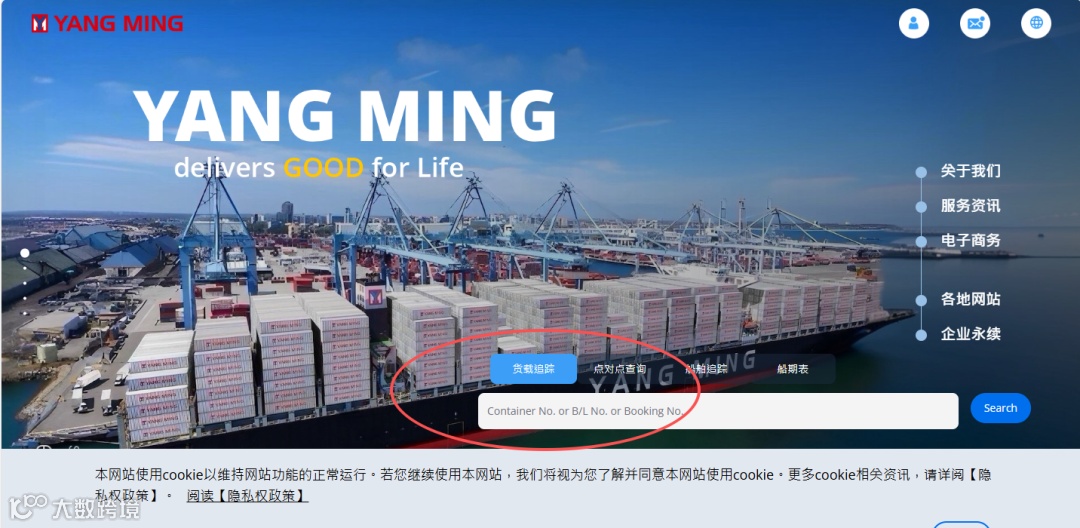This screenshot has width=1080, height=528.
Task: Open the globe language selector
Action: coord(1036,23)
